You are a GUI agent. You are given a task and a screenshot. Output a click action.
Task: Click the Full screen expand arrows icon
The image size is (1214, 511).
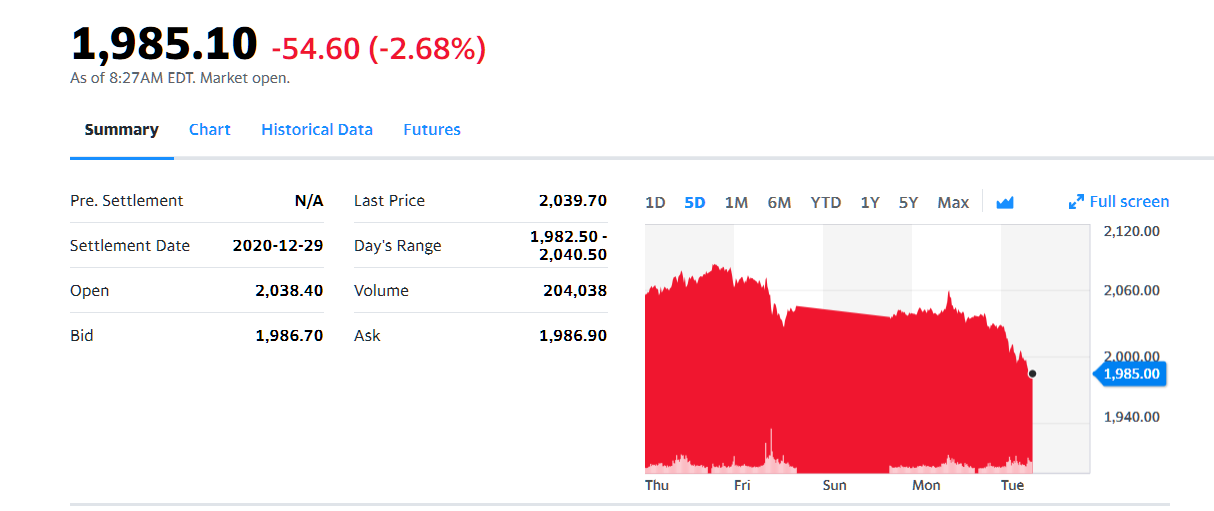point(1076,202)
